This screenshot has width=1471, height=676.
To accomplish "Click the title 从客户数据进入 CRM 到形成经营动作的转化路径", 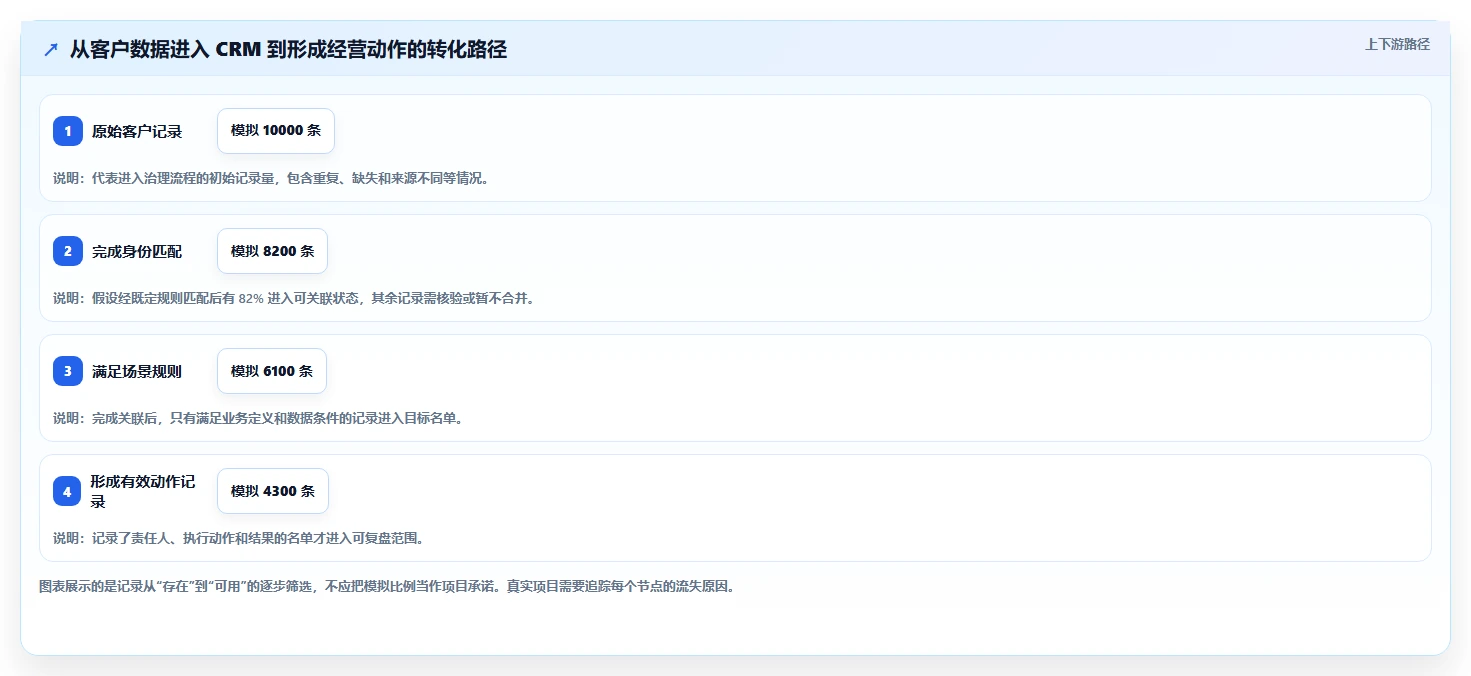I will click(x=288, y=49).
